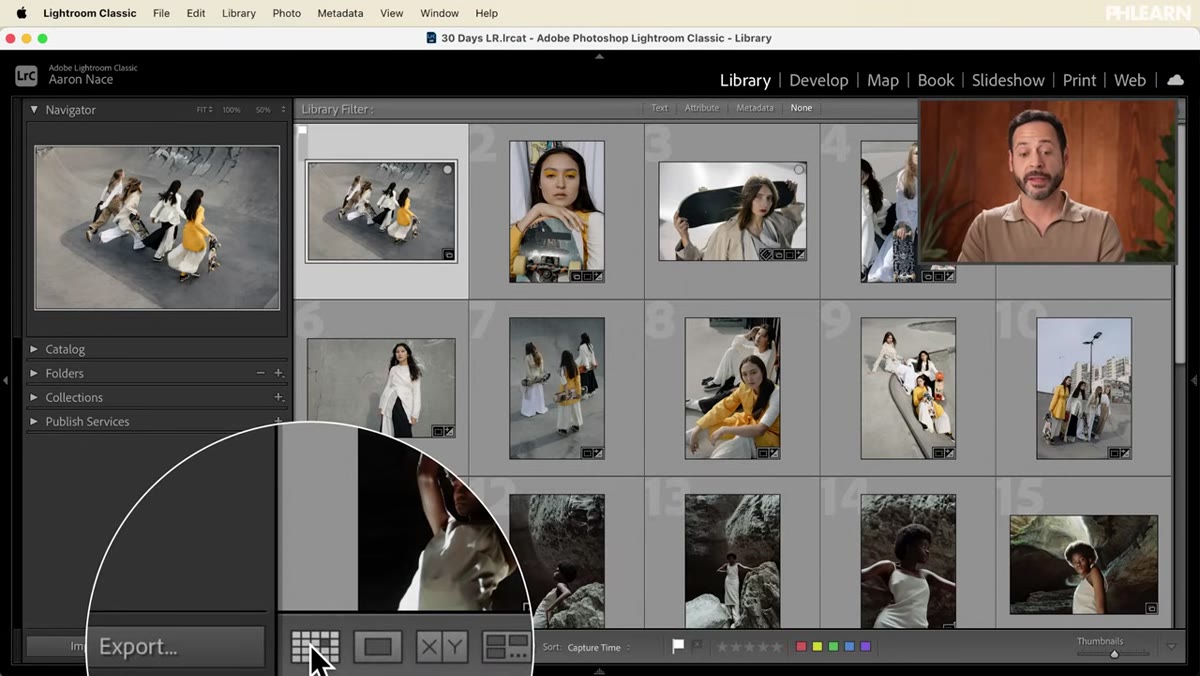Select photo 15 thumbnail in the cave

pyautogui.click(x=1084, y=565)
